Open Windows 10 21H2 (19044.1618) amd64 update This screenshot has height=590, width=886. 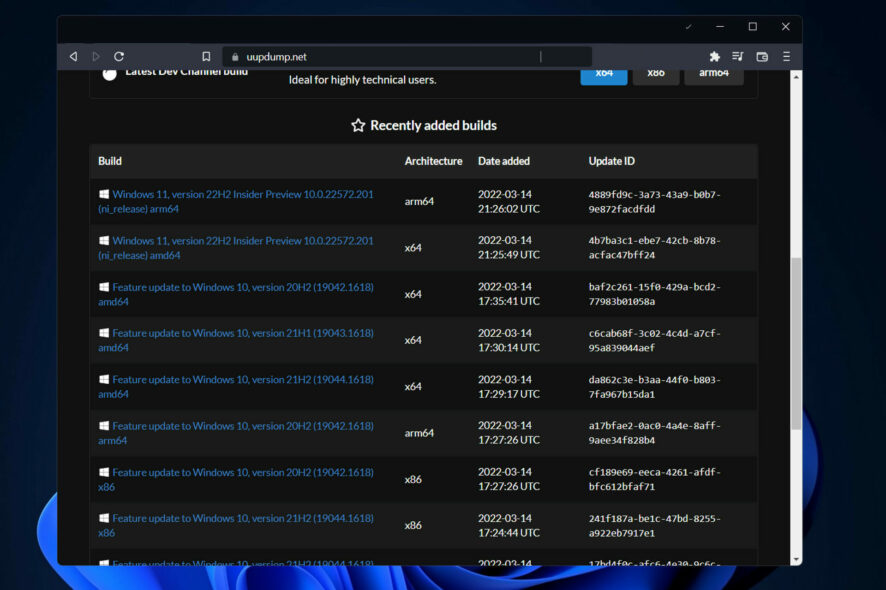coord(236,387)
